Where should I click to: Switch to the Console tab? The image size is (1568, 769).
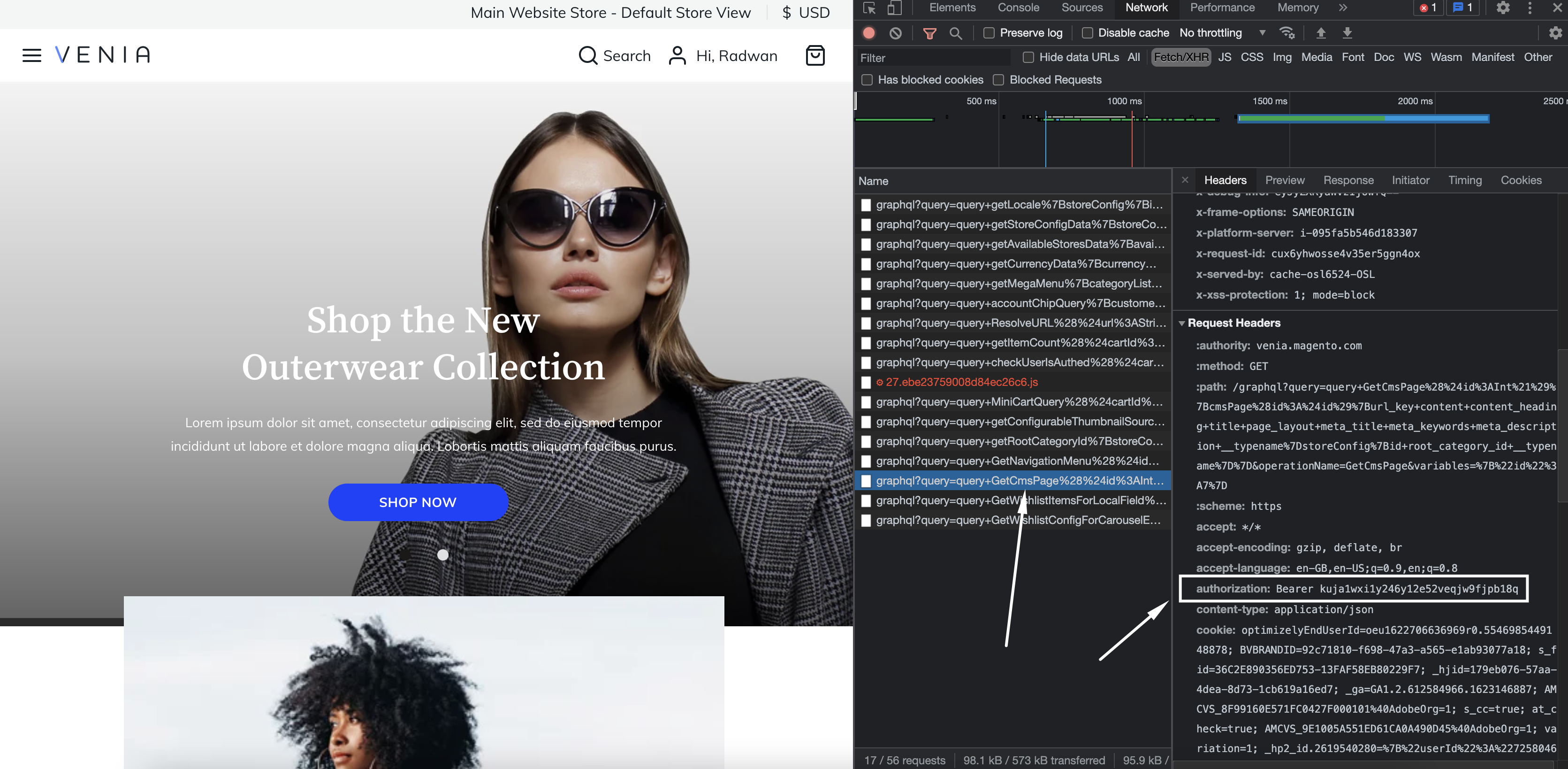tap(1018, 8)
